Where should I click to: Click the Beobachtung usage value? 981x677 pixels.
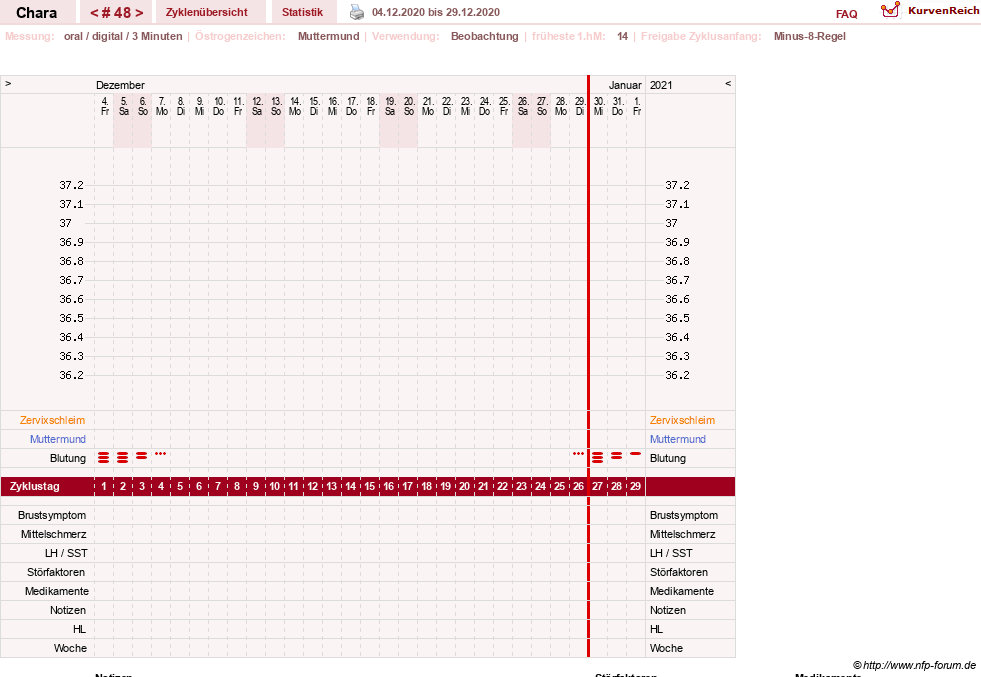[484, 36]
